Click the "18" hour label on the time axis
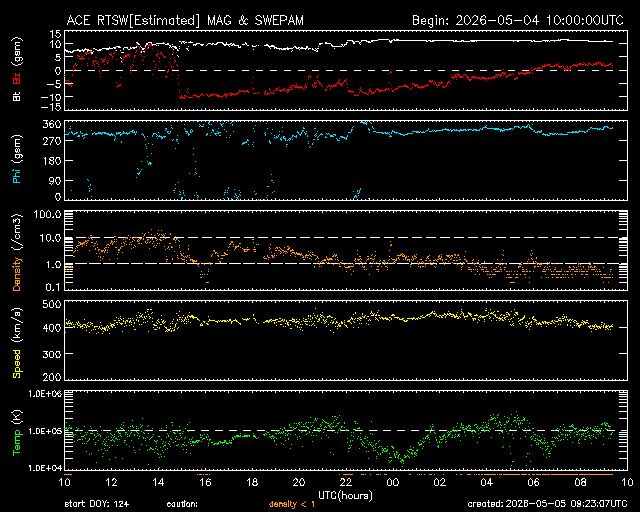Screen dimensions: 640x512 pyautogui.click(x=252, y=483)
